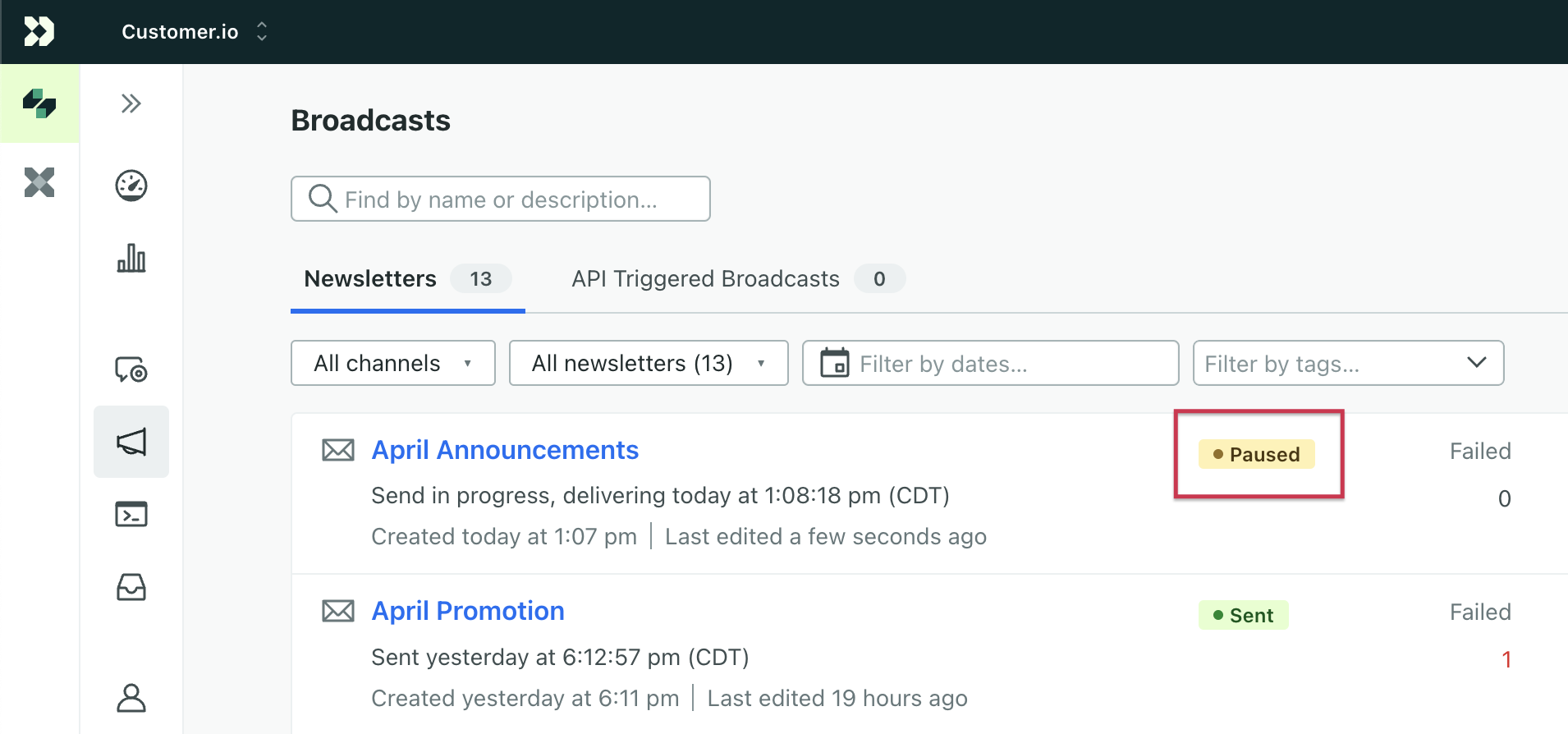The height and width of the screenshot is (734, 1568).
Task: Open the April Announcements newsletter
Action: click(505, 450)
